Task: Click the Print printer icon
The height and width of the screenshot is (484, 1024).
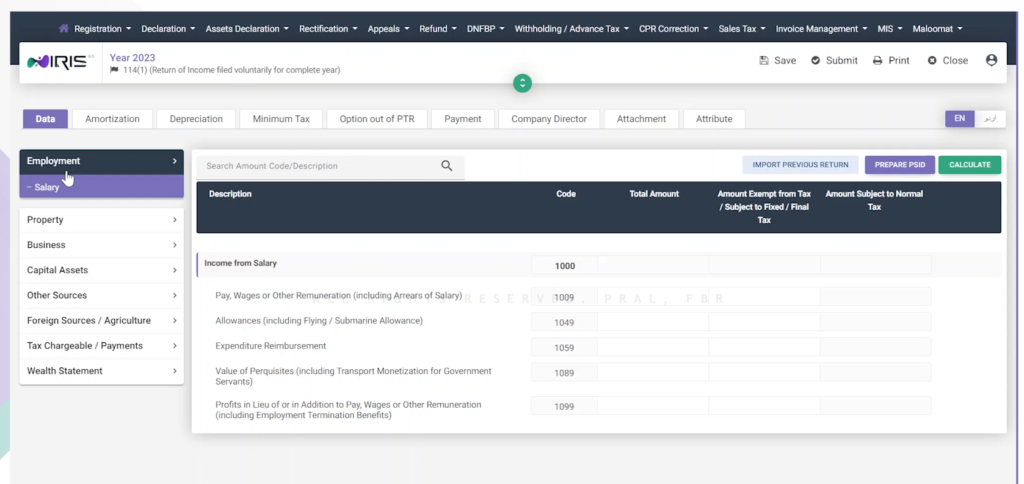Action: tap(877, 61)
